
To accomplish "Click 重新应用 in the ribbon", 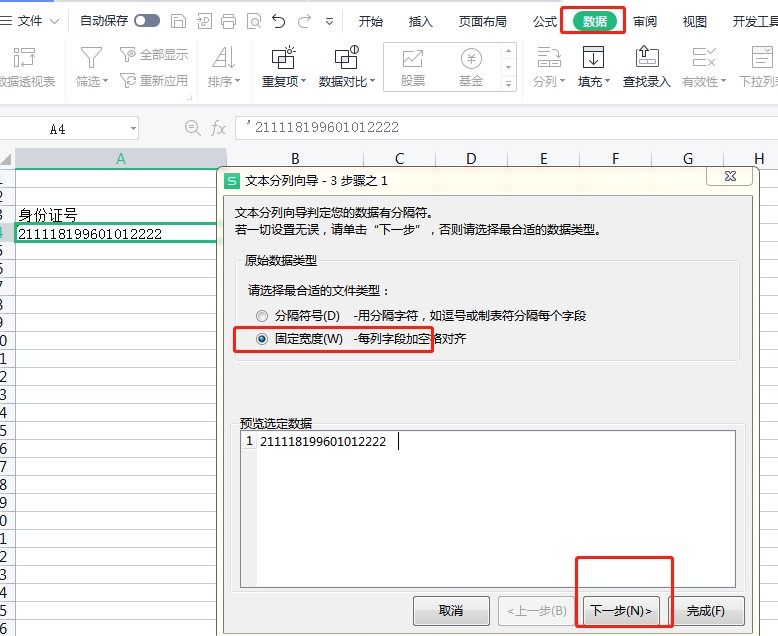I will [x=154, y=80].
